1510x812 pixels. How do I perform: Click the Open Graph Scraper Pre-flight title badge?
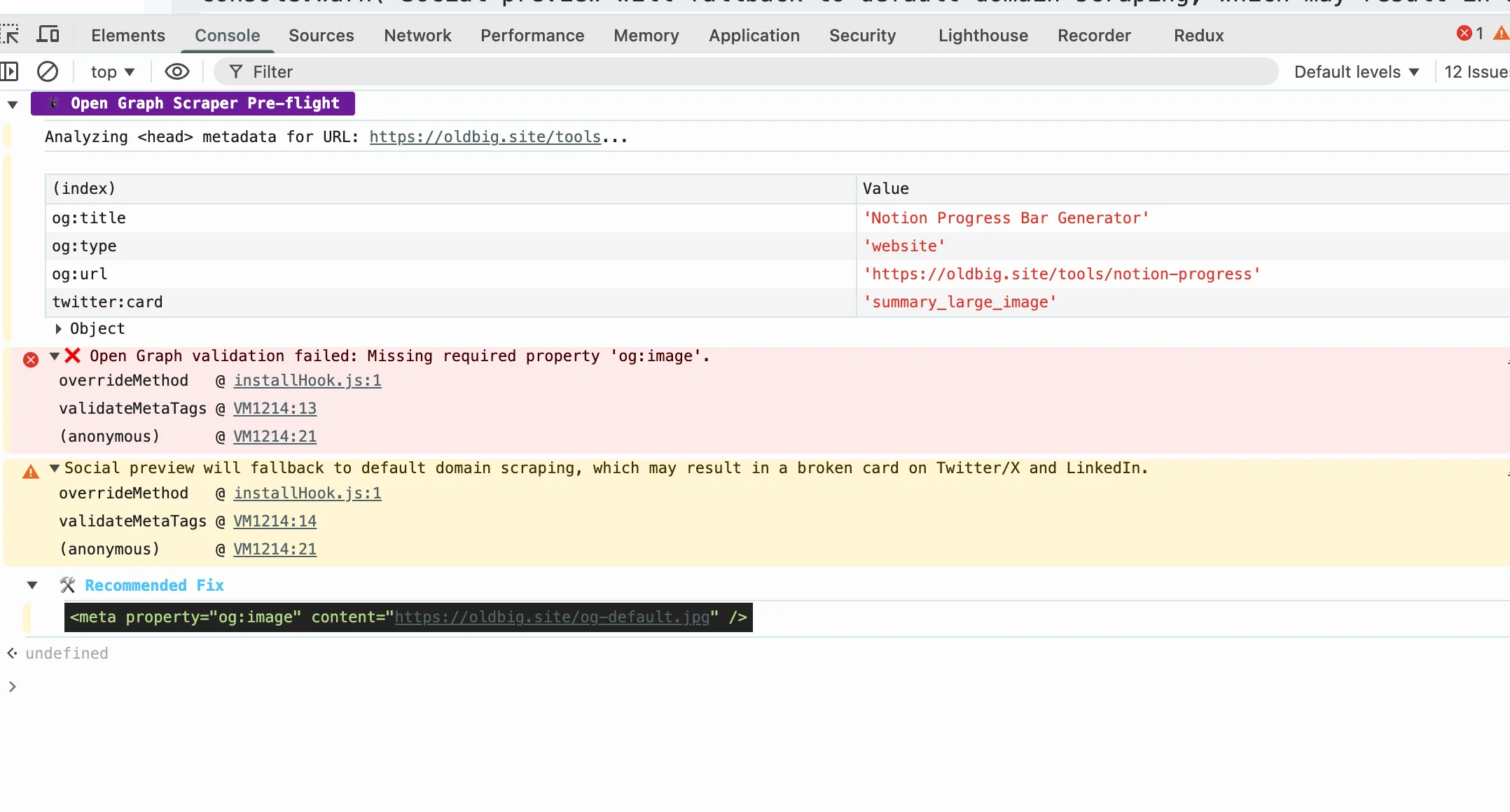point(193,103)
